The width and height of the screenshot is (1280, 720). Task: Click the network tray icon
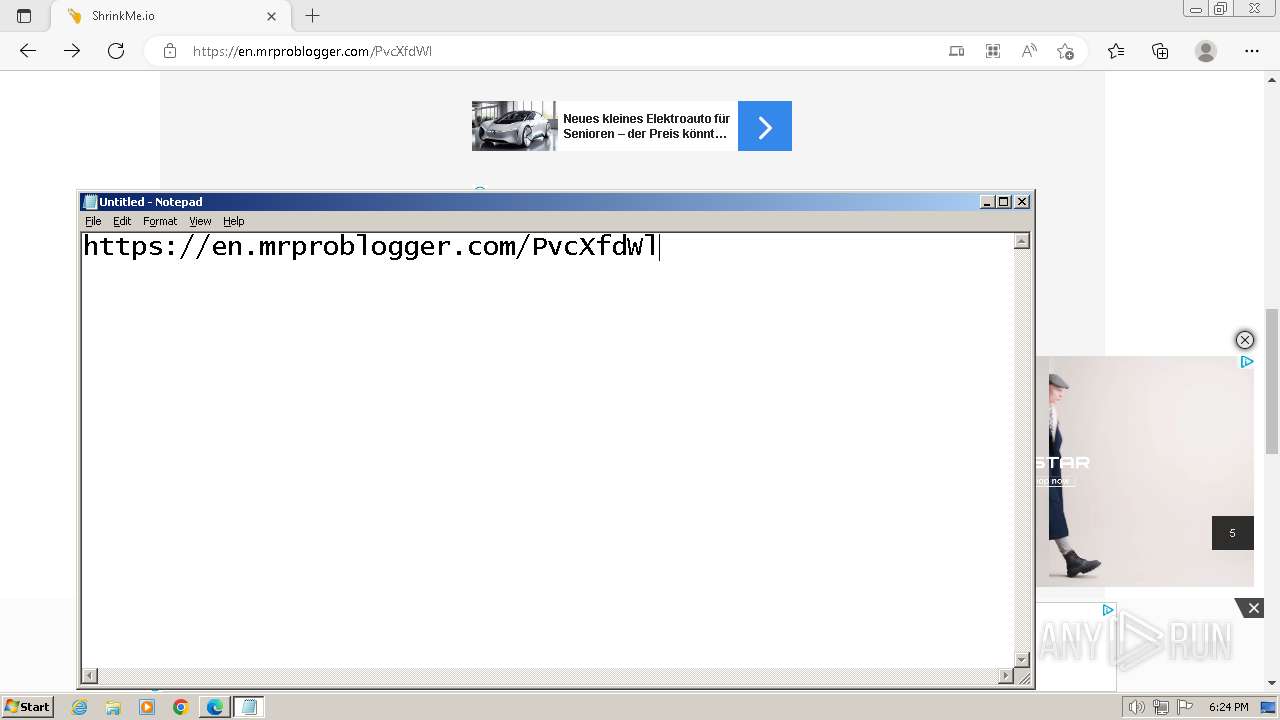coord(1161,707)
